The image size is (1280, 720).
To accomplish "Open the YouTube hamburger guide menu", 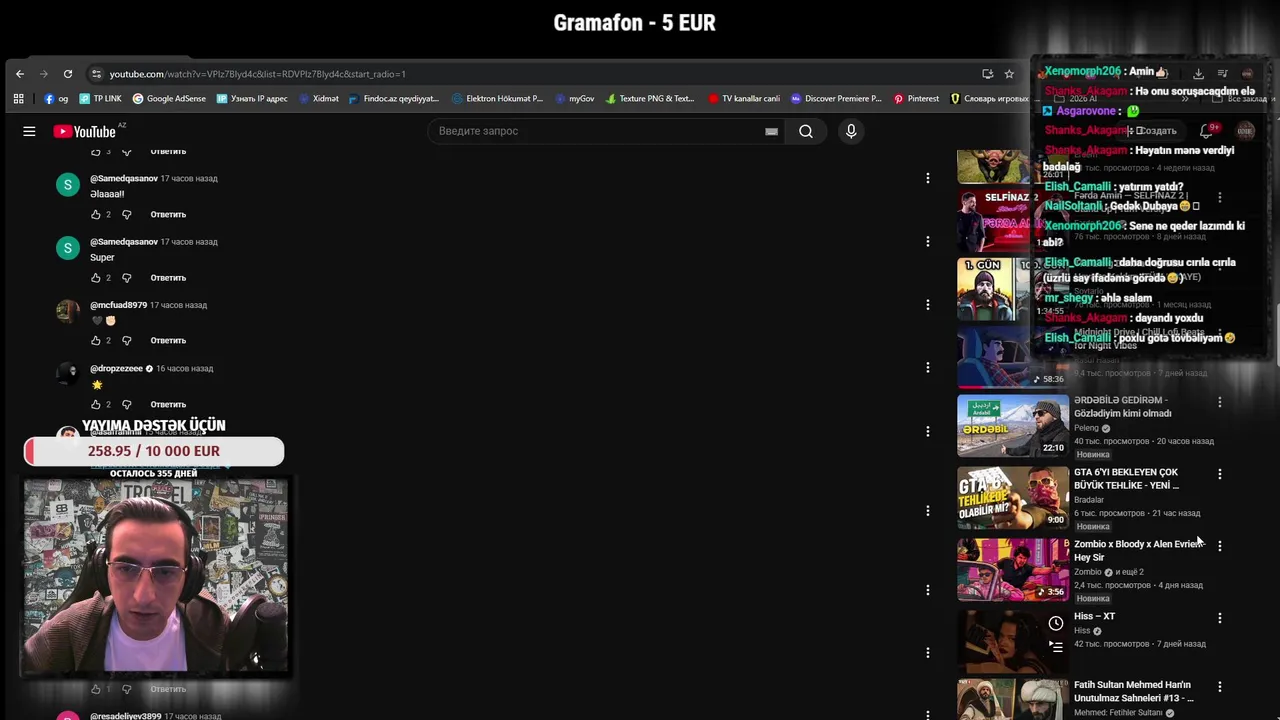I will 29,131.
